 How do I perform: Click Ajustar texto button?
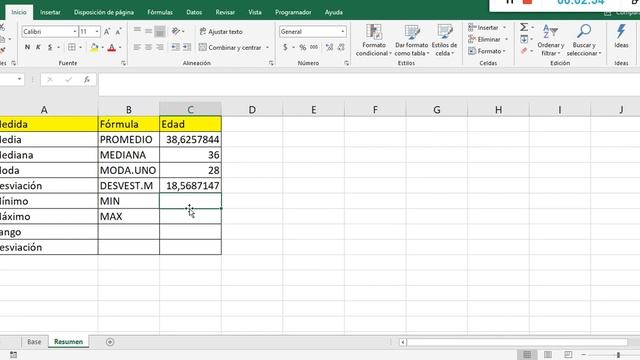(x=221, y=31)
